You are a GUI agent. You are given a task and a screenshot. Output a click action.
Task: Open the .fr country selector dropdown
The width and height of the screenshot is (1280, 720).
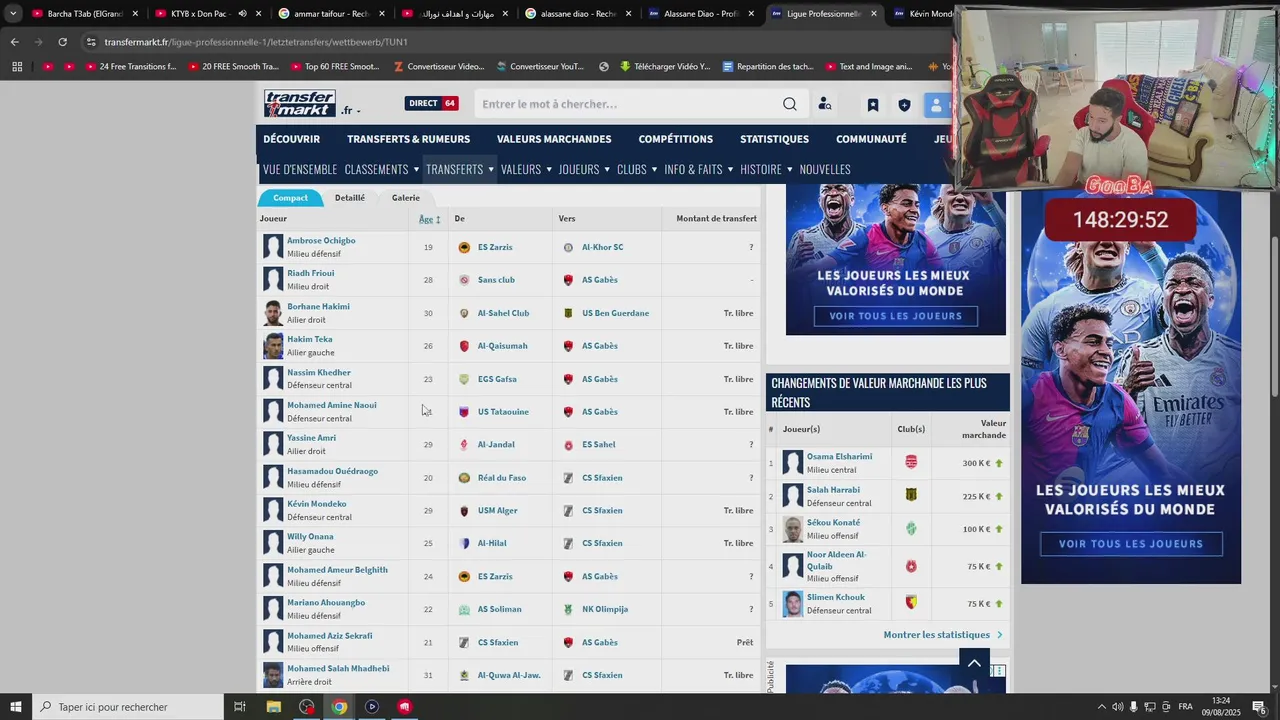click(x=350, y=110)
